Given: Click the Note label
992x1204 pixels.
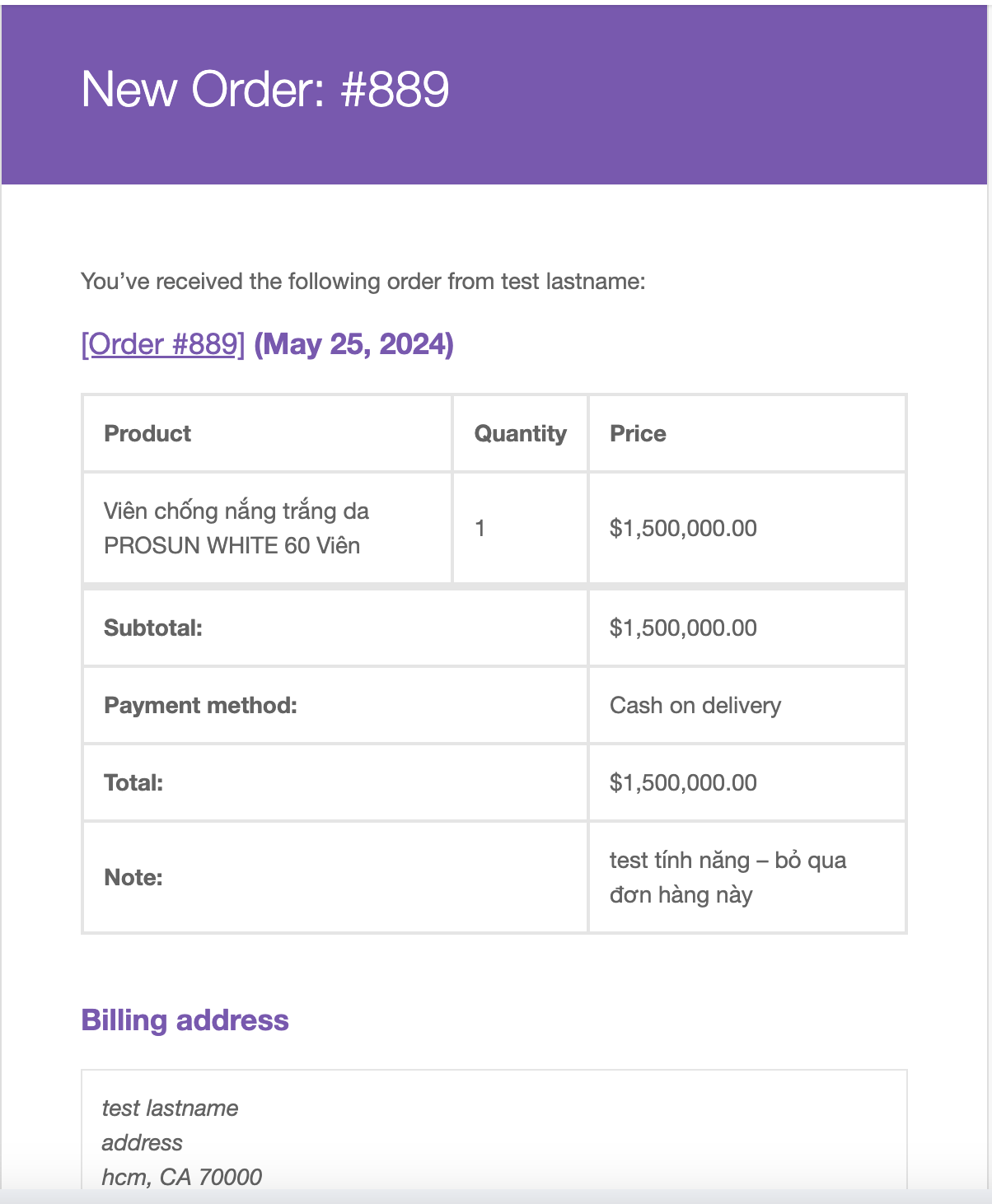Looking at the screenshot, I should pos(133,877).
